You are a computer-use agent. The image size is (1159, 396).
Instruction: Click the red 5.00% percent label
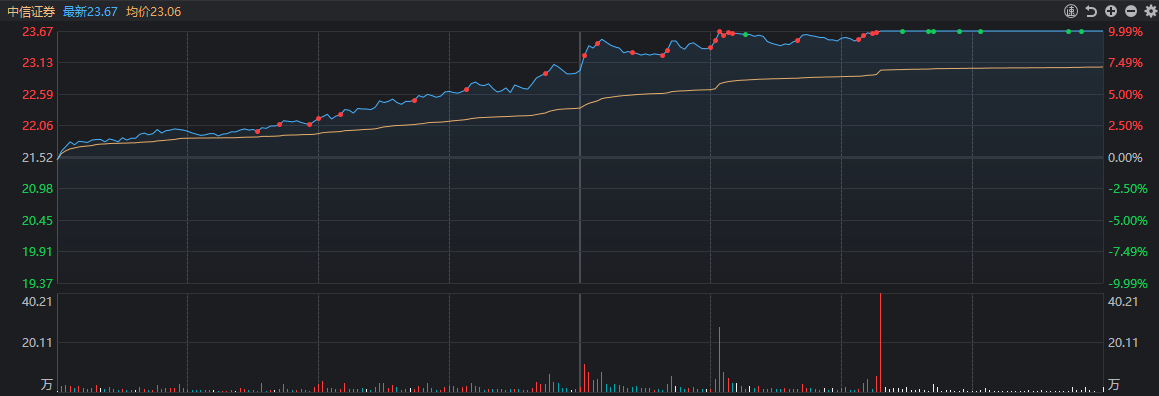(x=1126, y=95)
